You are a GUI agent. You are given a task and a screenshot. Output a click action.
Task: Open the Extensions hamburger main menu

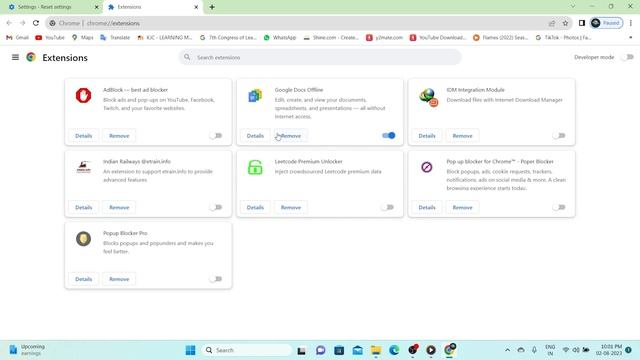pos(15,57)
